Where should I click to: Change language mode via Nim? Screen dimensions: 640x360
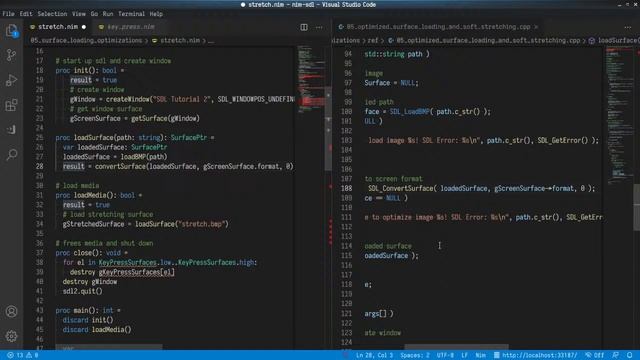click(480, 355)
